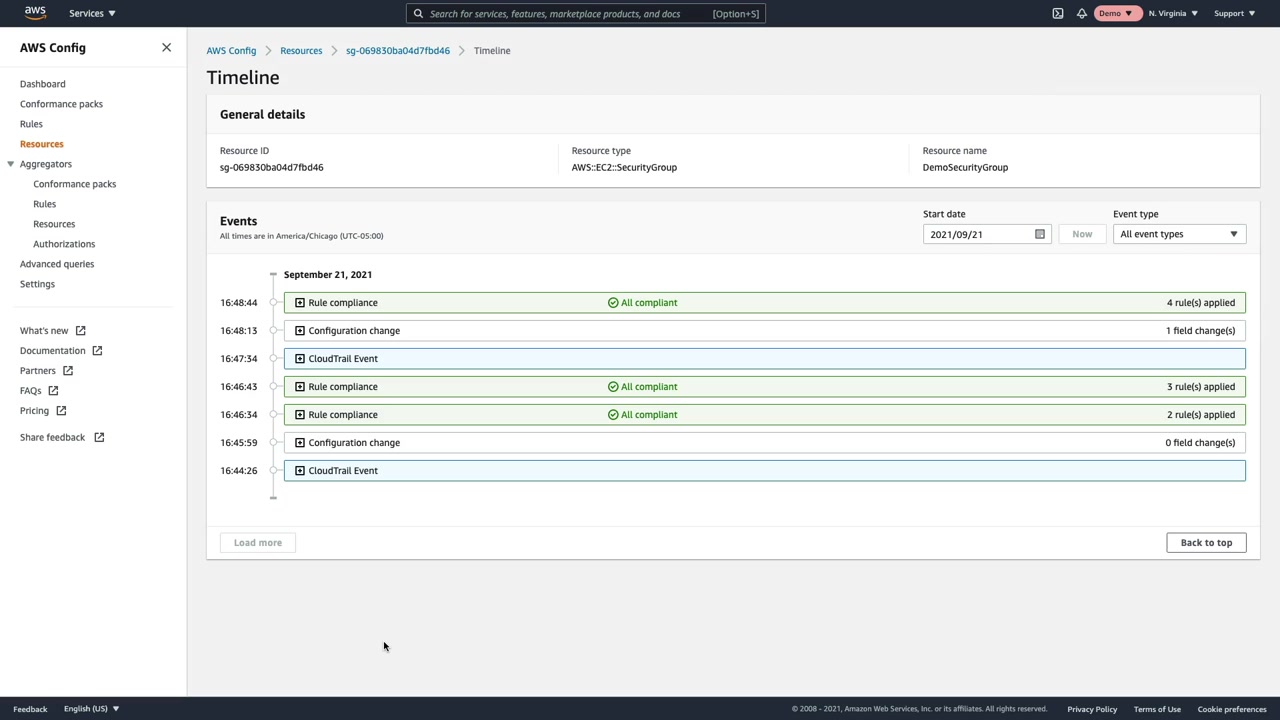Open the N. Virginia region selector
This screenshot has width=1280, height=720.
tap(1172, 13)
